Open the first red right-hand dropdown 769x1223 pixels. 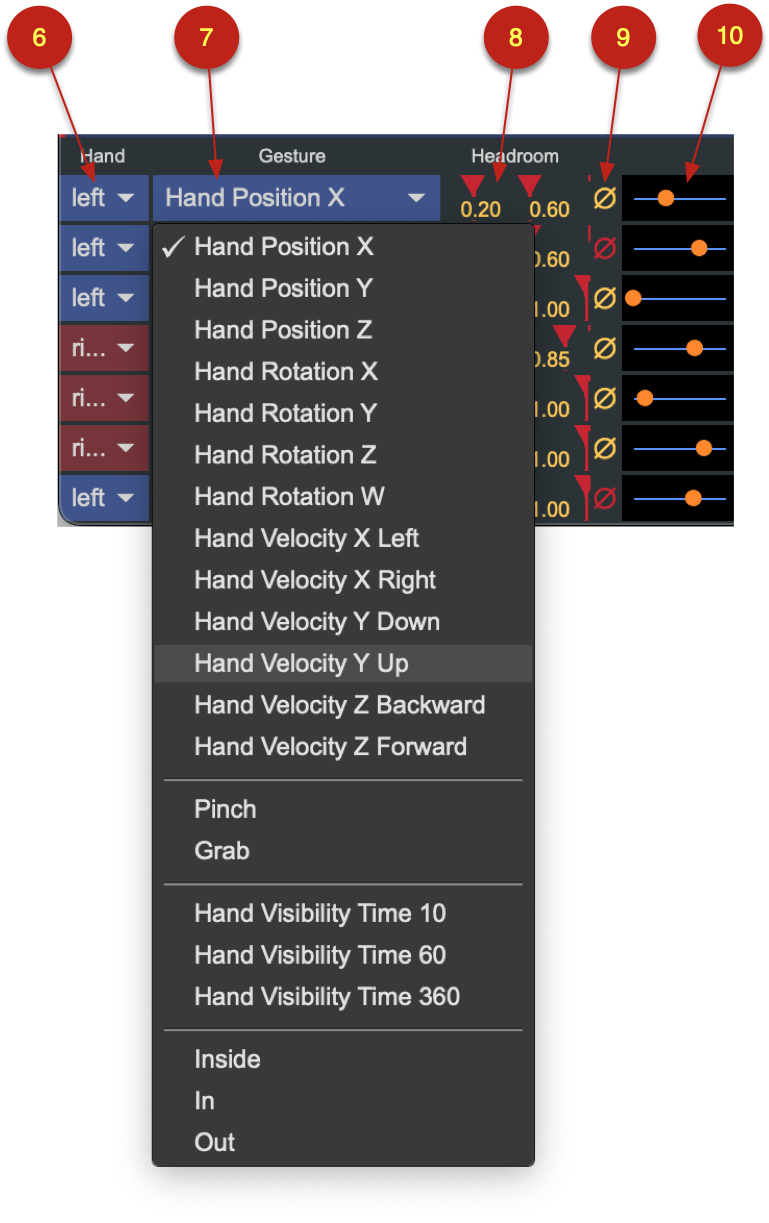[x=103, y=348]
